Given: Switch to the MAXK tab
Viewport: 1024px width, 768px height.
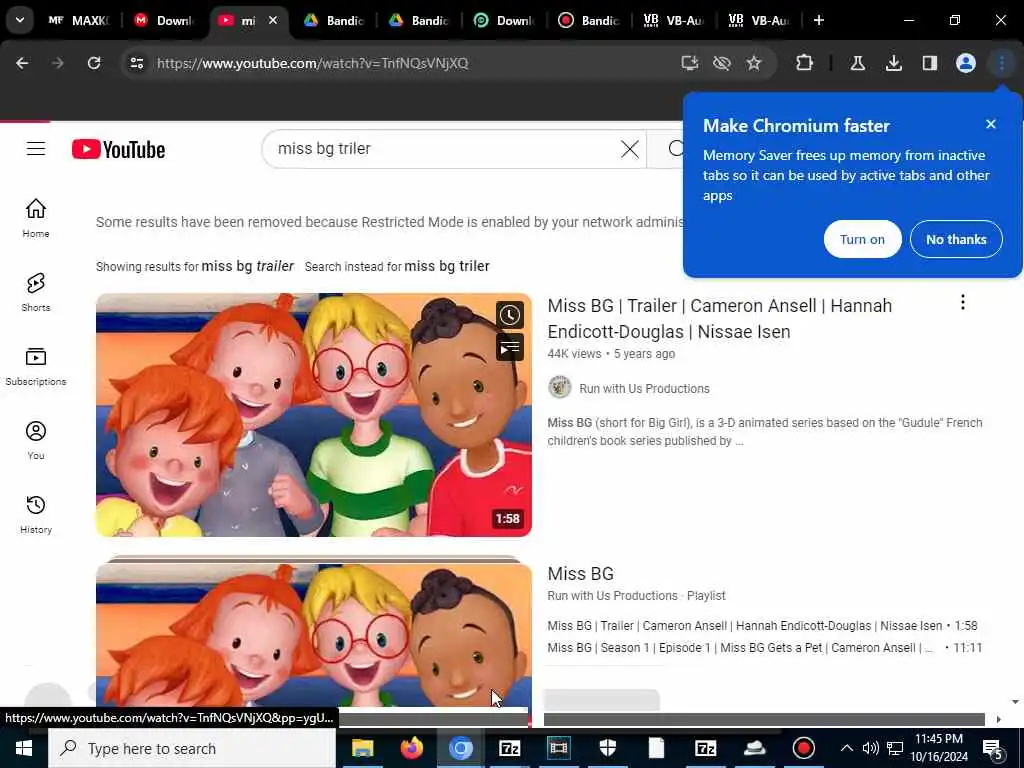Looking at the screenshot, I should point(78,20).
